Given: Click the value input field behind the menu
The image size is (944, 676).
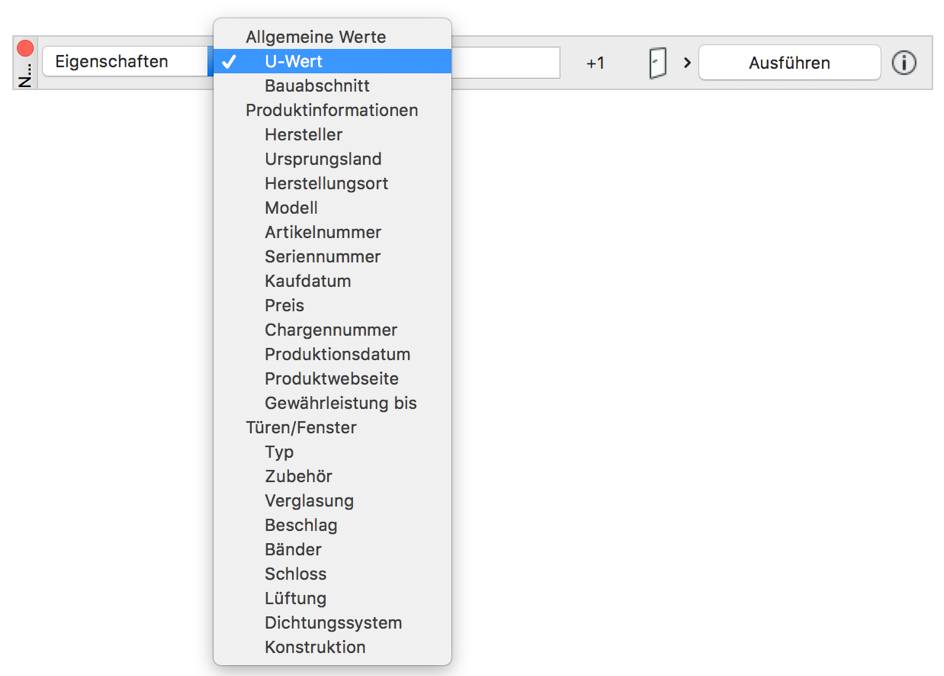Looking at the screenshot, I should click(506, 63).
